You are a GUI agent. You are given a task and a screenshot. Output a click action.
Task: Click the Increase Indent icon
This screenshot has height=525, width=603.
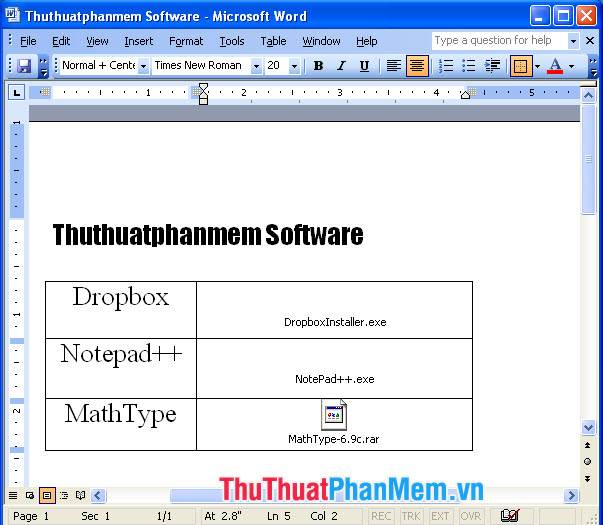coord(492,66)
